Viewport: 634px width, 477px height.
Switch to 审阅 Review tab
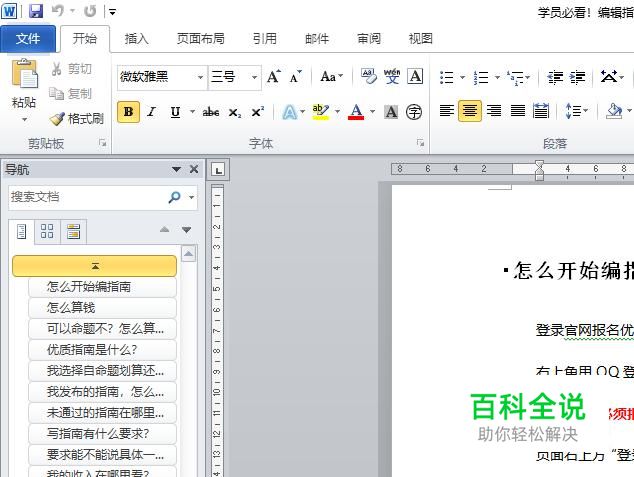[x=369, y=39]
